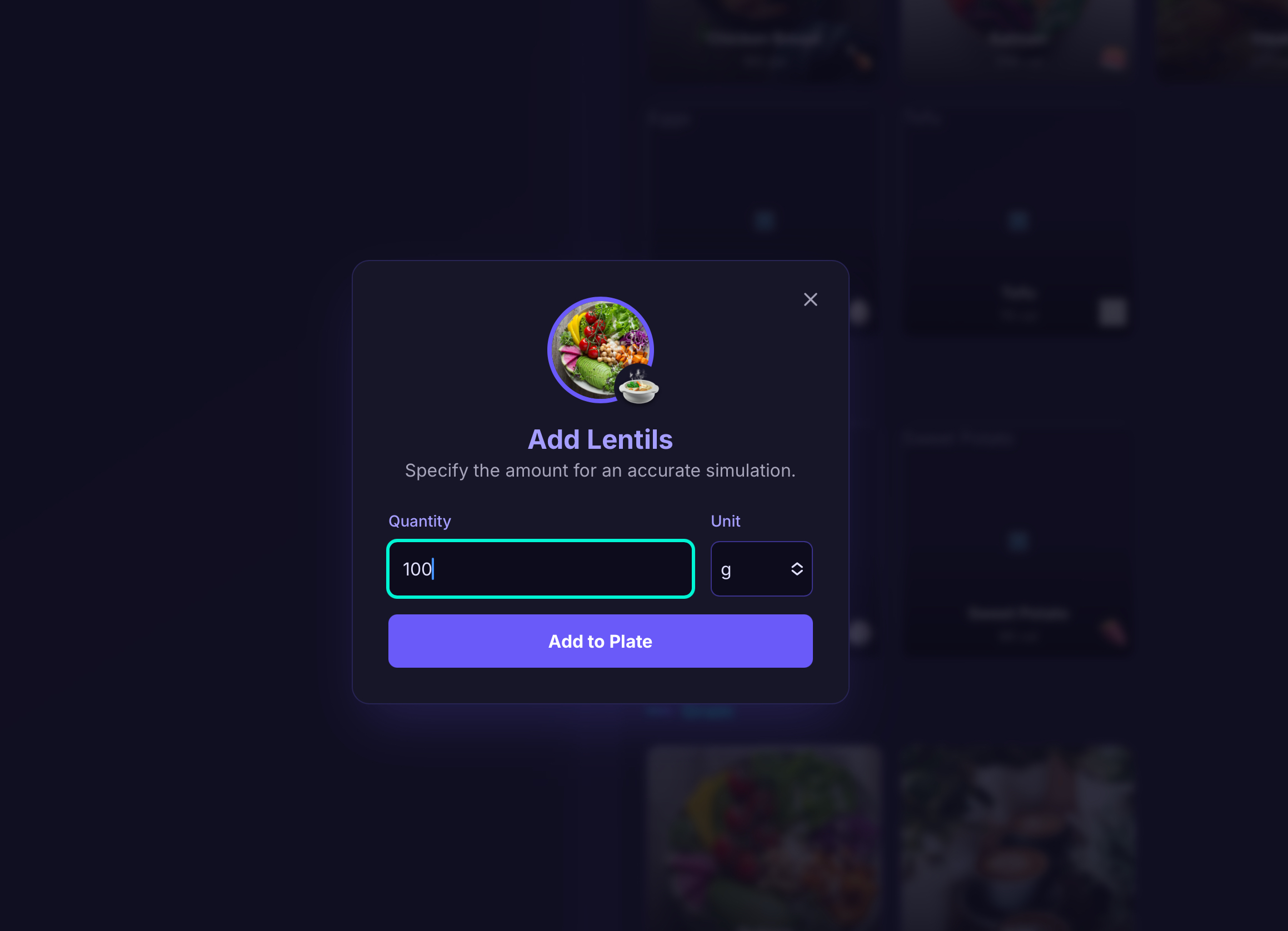Click the blurred dark food photo at bottom right
This screenshot has height=931, width=1288.
(x=1019, y=838)
